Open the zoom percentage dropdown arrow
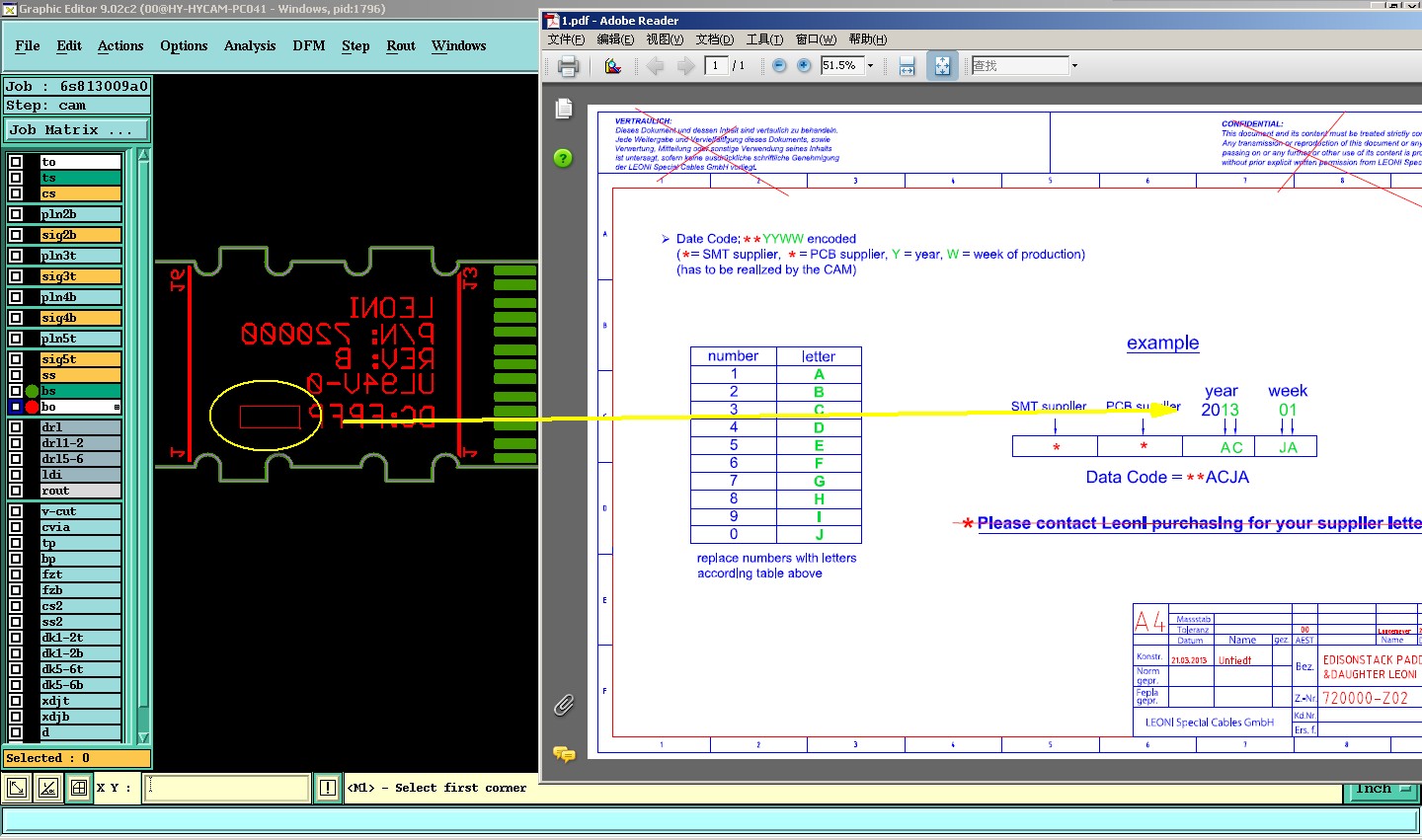 click(x=870, y=66)
